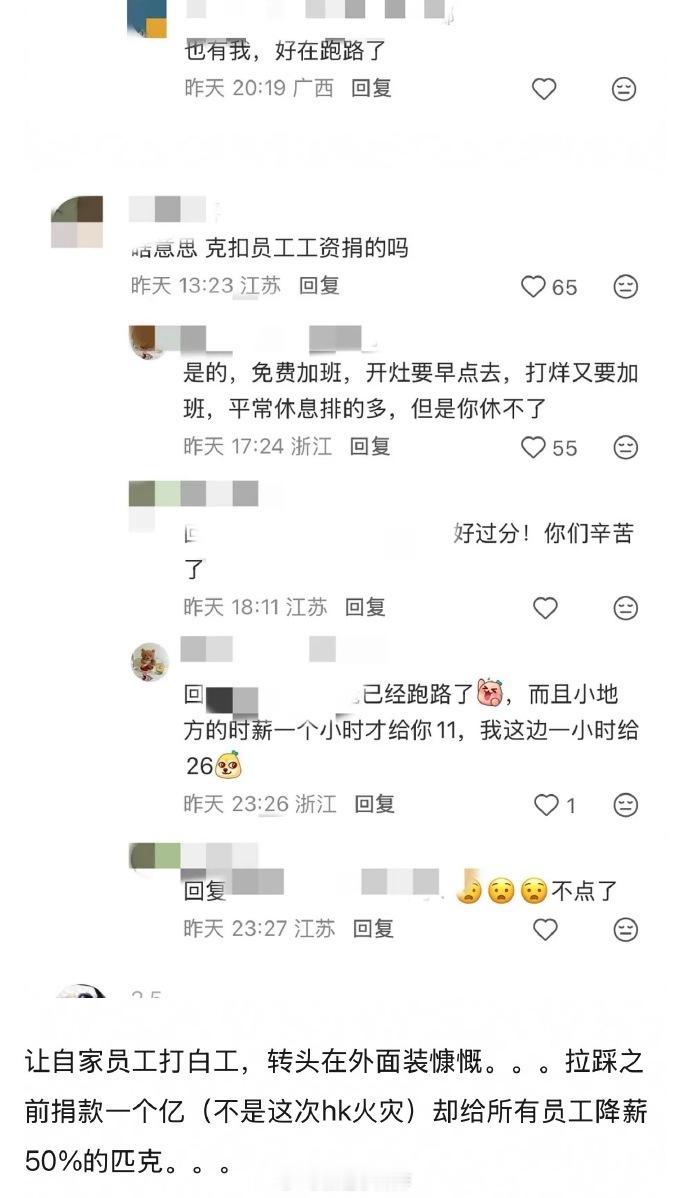Reply to the 18:11 江苏 comment
This screenshot has width=690, height=1198.
(x=364, y=607)
